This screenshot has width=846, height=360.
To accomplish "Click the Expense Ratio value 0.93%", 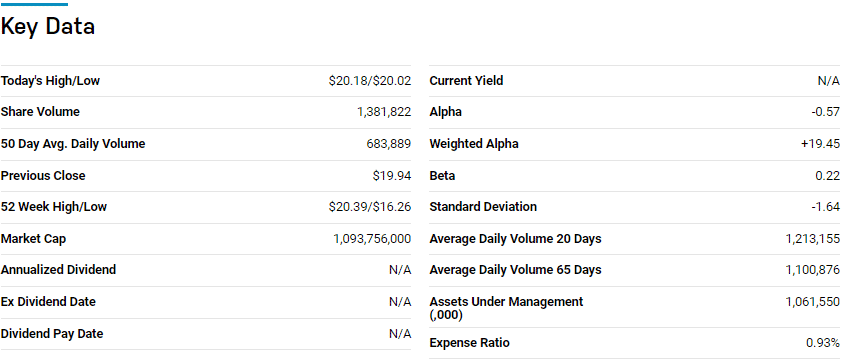I will click(823, 343).
